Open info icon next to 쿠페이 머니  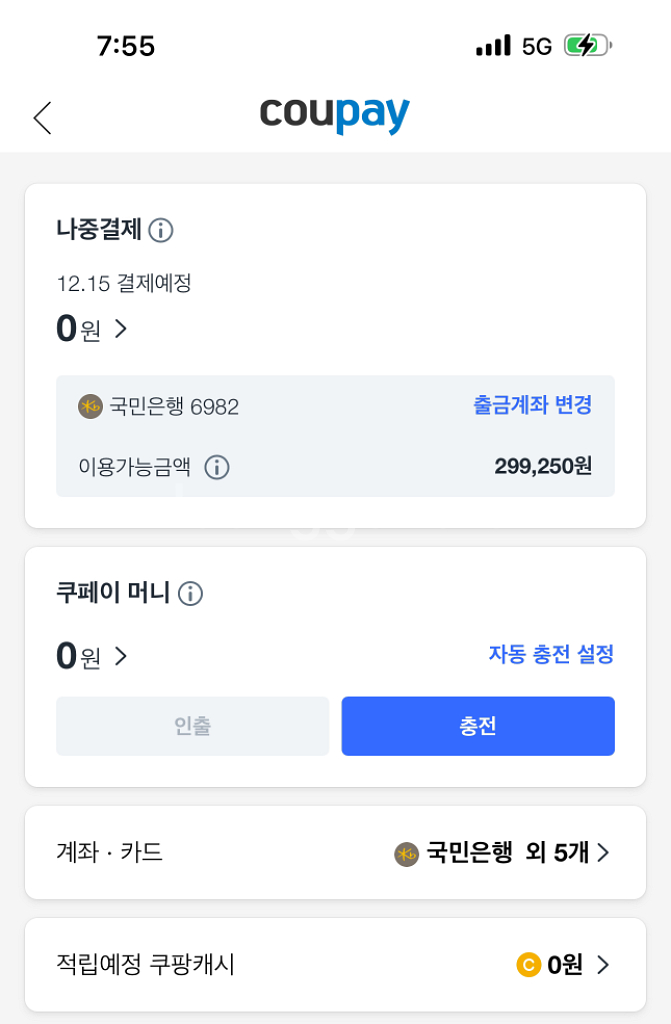191,594
